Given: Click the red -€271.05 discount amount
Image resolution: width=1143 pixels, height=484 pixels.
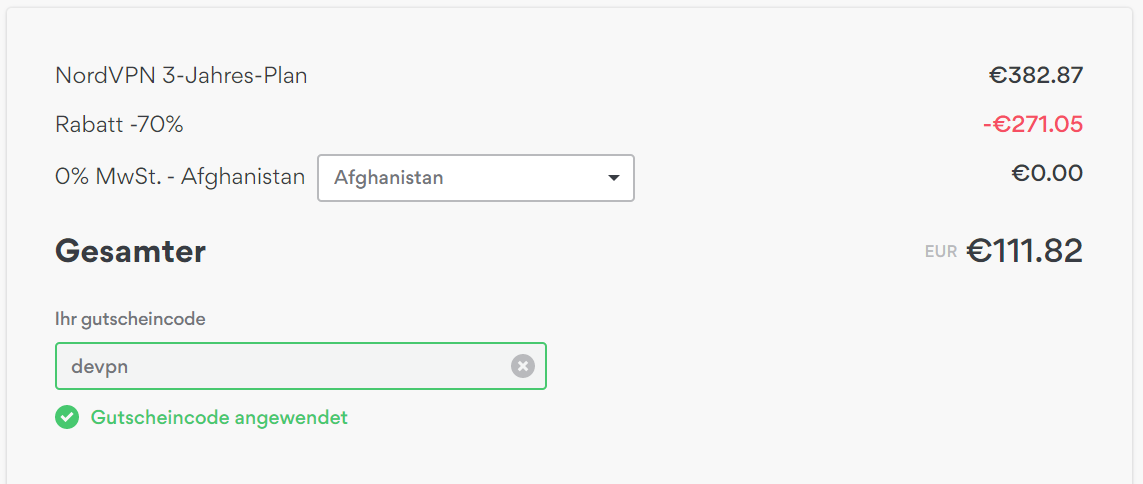Looking at the screenshot, I should (1033, 125).
